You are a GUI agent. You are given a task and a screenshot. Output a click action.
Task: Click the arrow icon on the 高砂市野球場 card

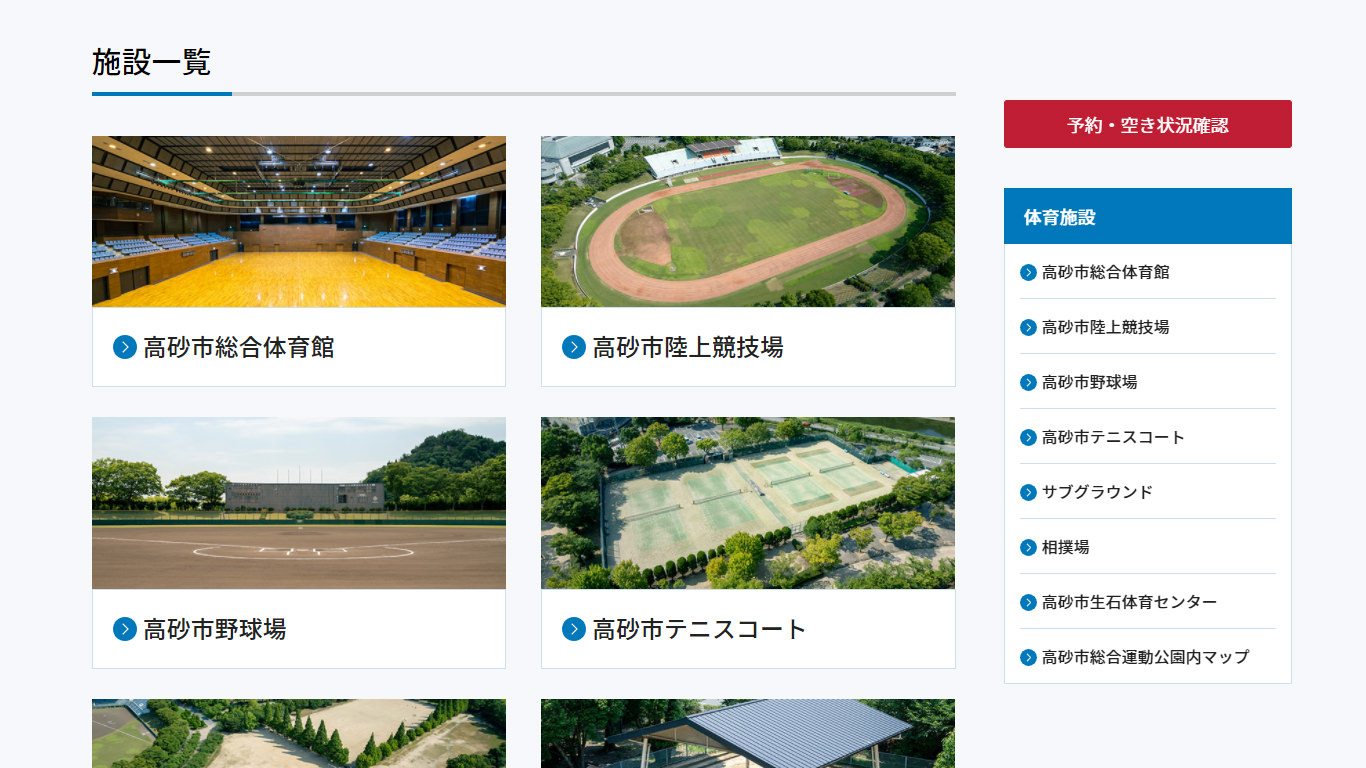pyautogui.click(x=125, y=629)
